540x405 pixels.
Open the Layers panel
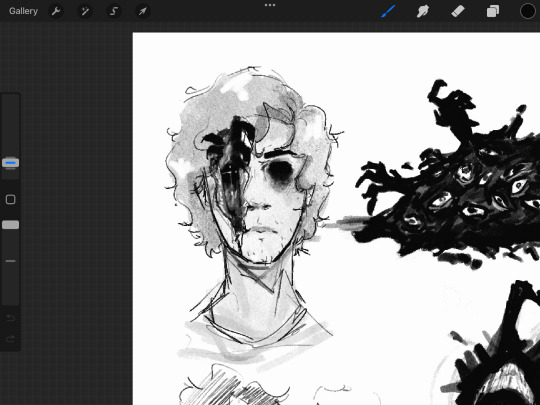492,11
